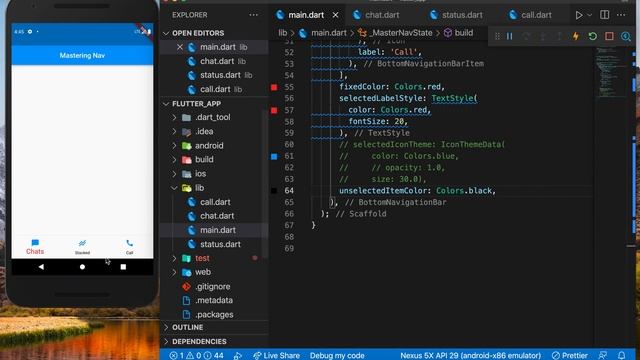Pause the debug session
The image size is (640, 360).
coord(509,36)
